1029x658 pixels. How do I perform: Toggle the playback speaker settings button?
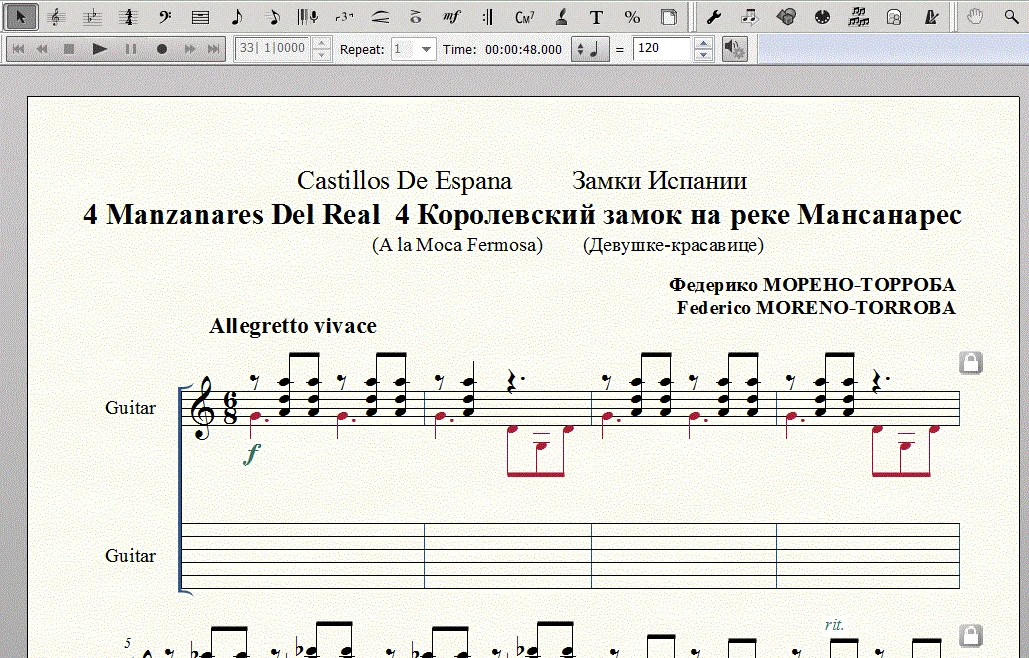point(734,49)
